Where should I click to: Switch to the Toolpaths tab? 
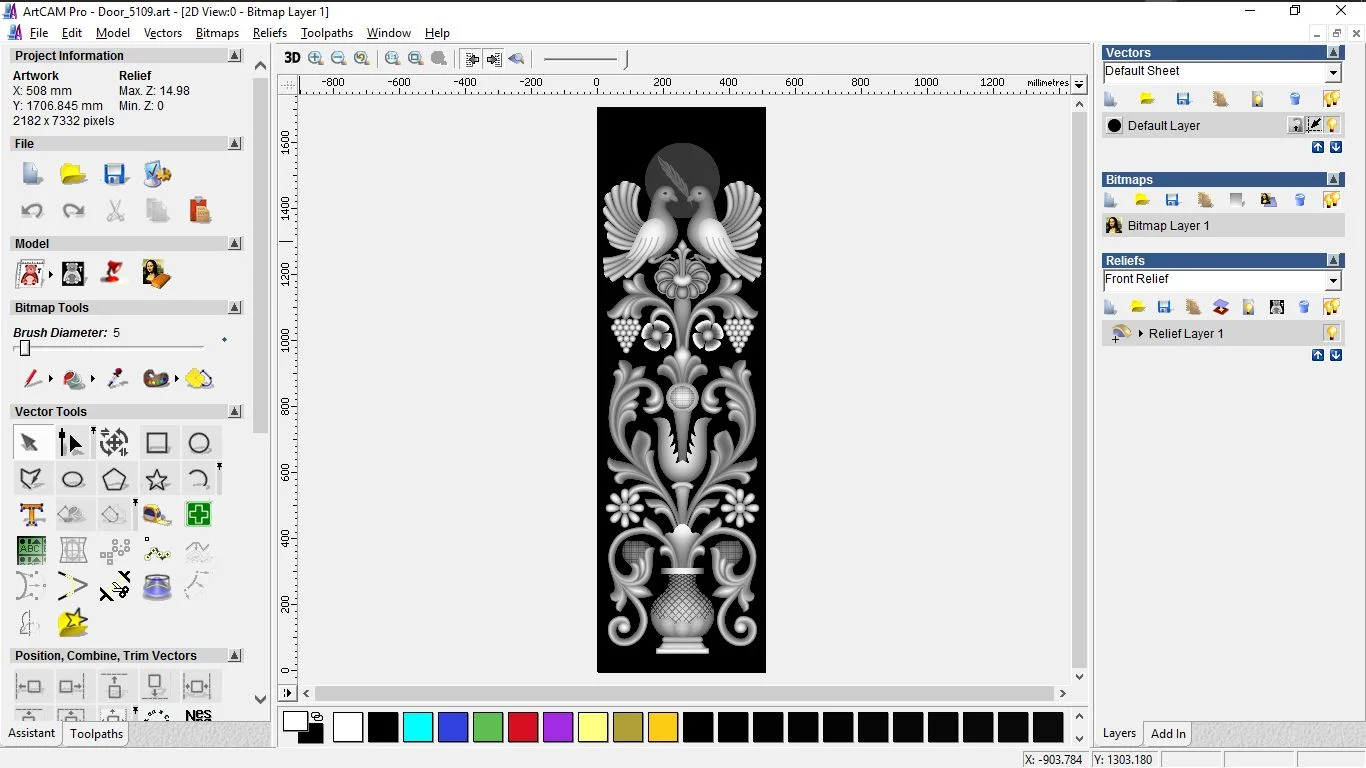(x=96, y=733)
